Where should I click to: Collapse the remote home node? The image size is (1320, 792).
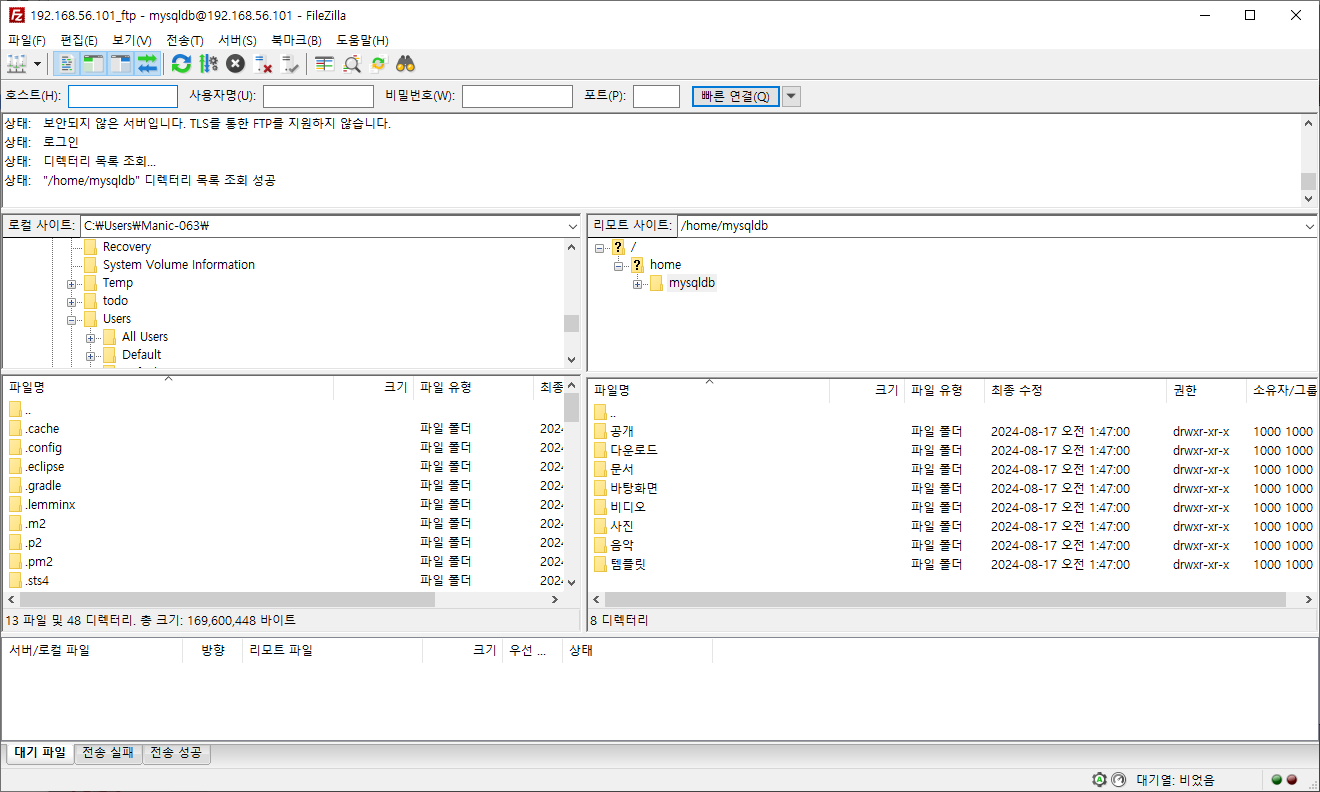[618, 265]
